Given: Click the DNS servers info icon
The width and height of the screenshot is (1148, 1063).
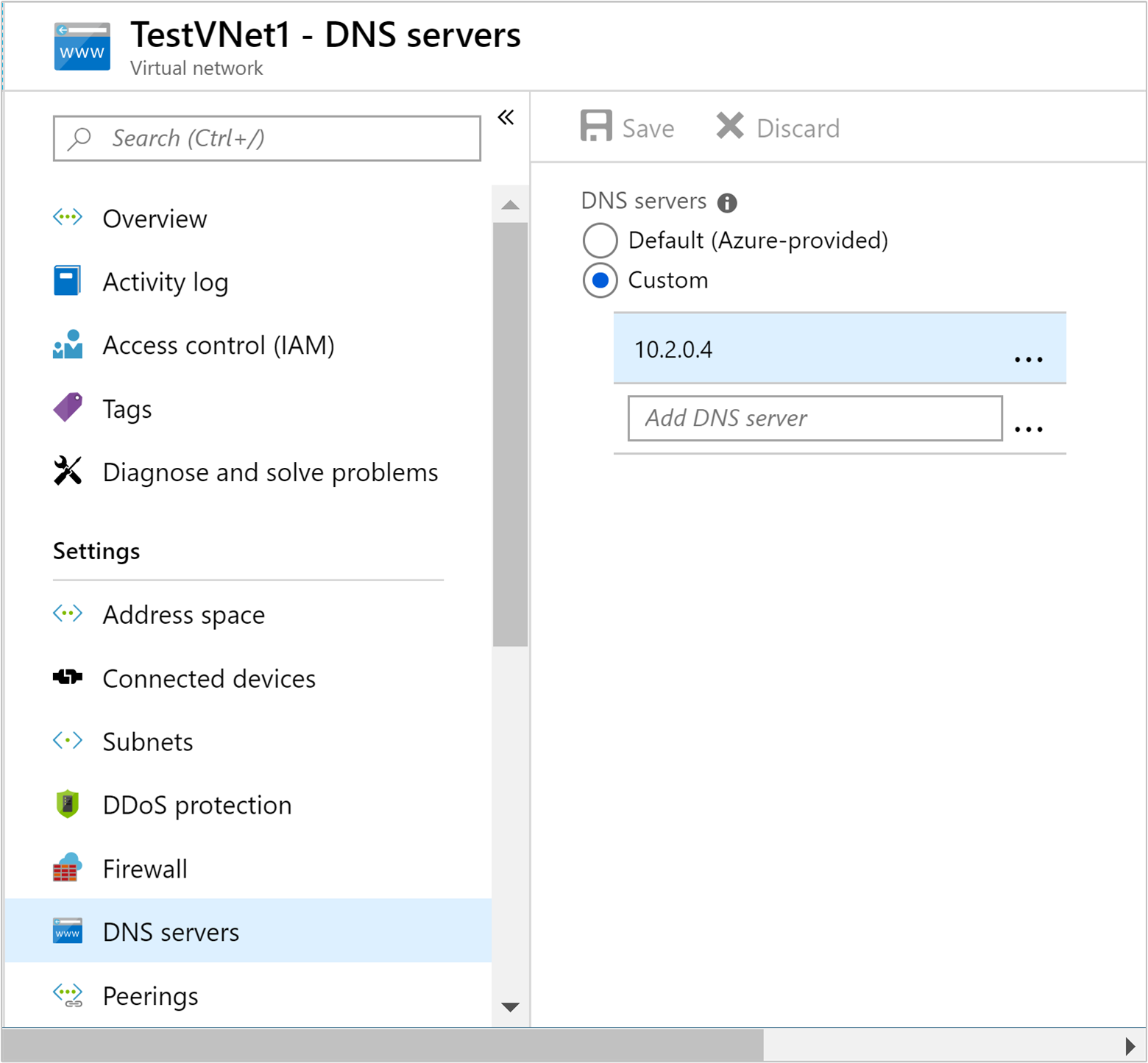Looking at the screenshot, I should click(x=727, y=202).
